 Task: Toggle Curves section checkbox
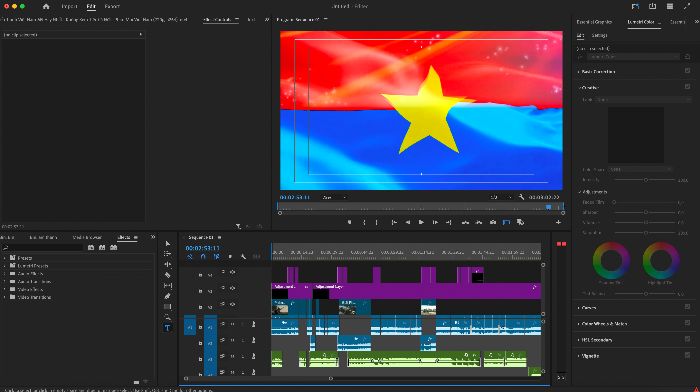pos(688,307)
